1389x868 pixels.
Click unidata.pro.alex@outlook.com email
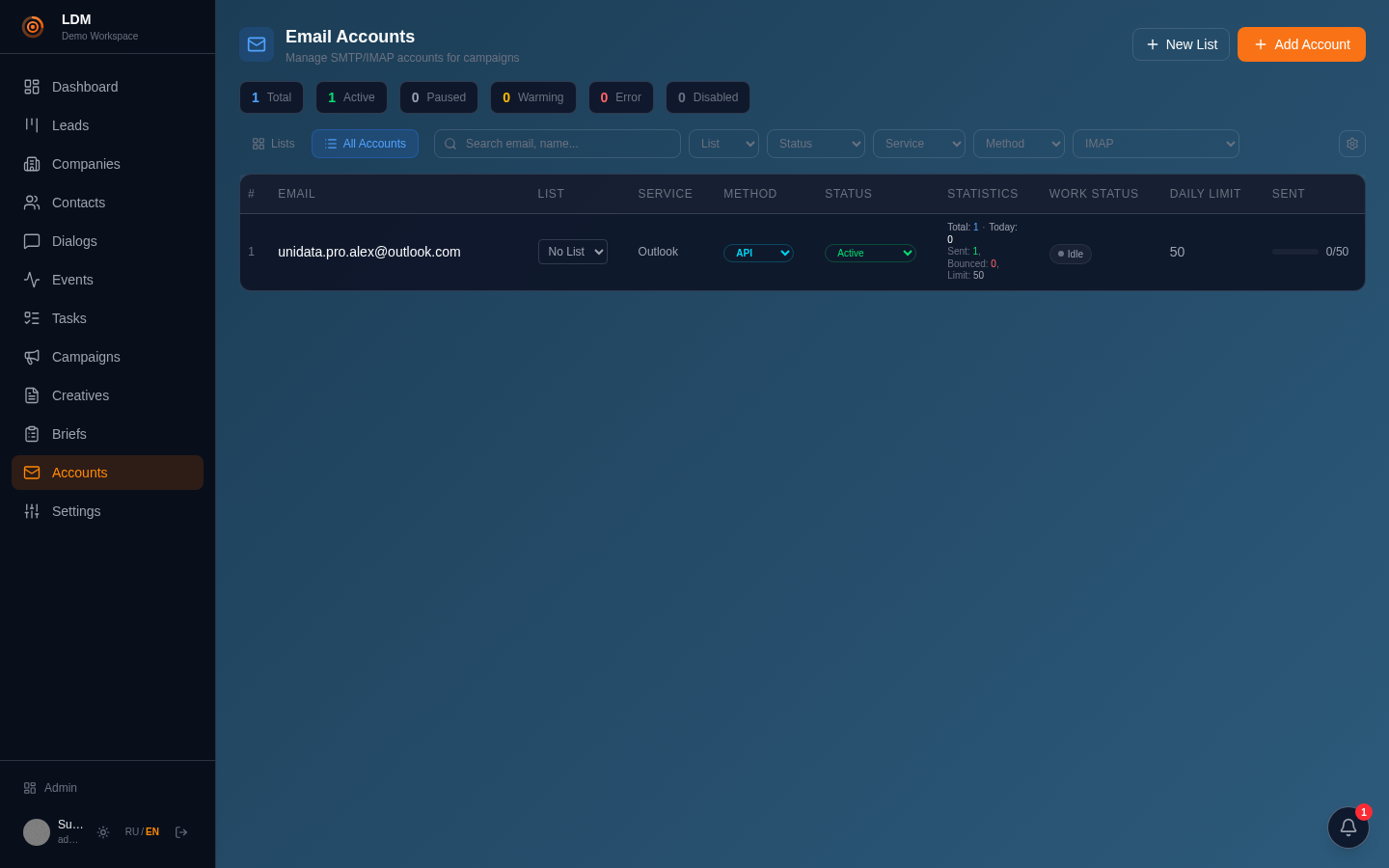369,252
